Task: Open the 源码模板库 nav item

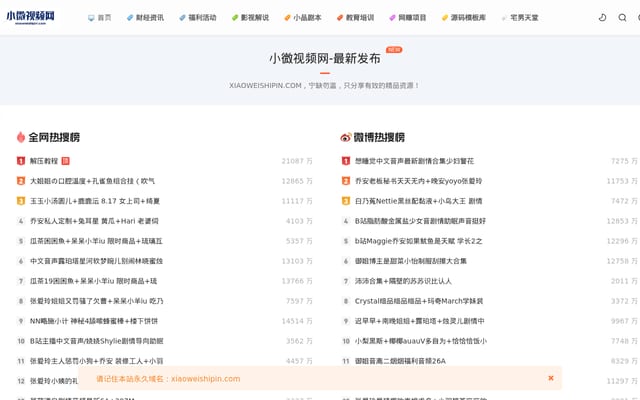Action: pos(464,18)
